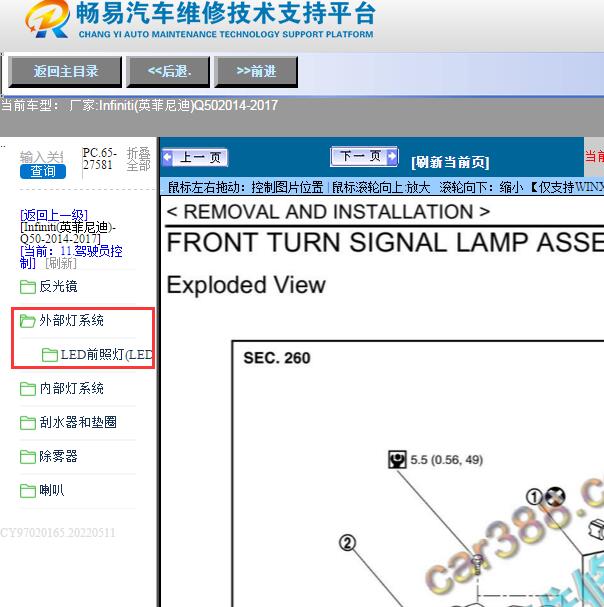Click the mouse drag instructions hint text
This screenshot has width=604, height=607.
[385, 187]
